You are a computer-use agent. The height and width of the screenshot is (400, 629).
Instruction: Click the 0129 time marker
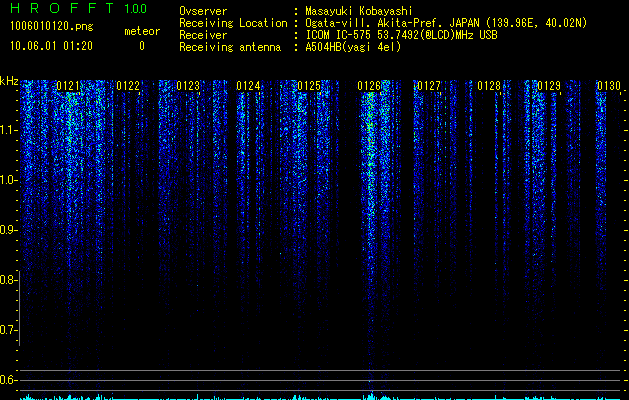click(x=549, y=86)
